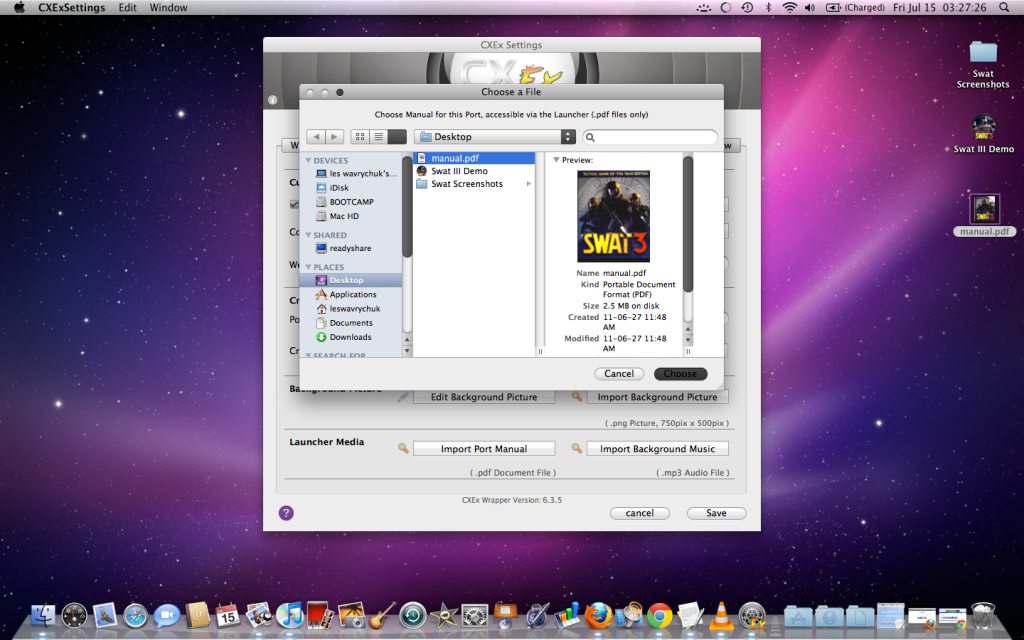This screenshot has width=1024, height=640.
Task: Expand Swat Screenshots column arrow
Action: [528, 184]
